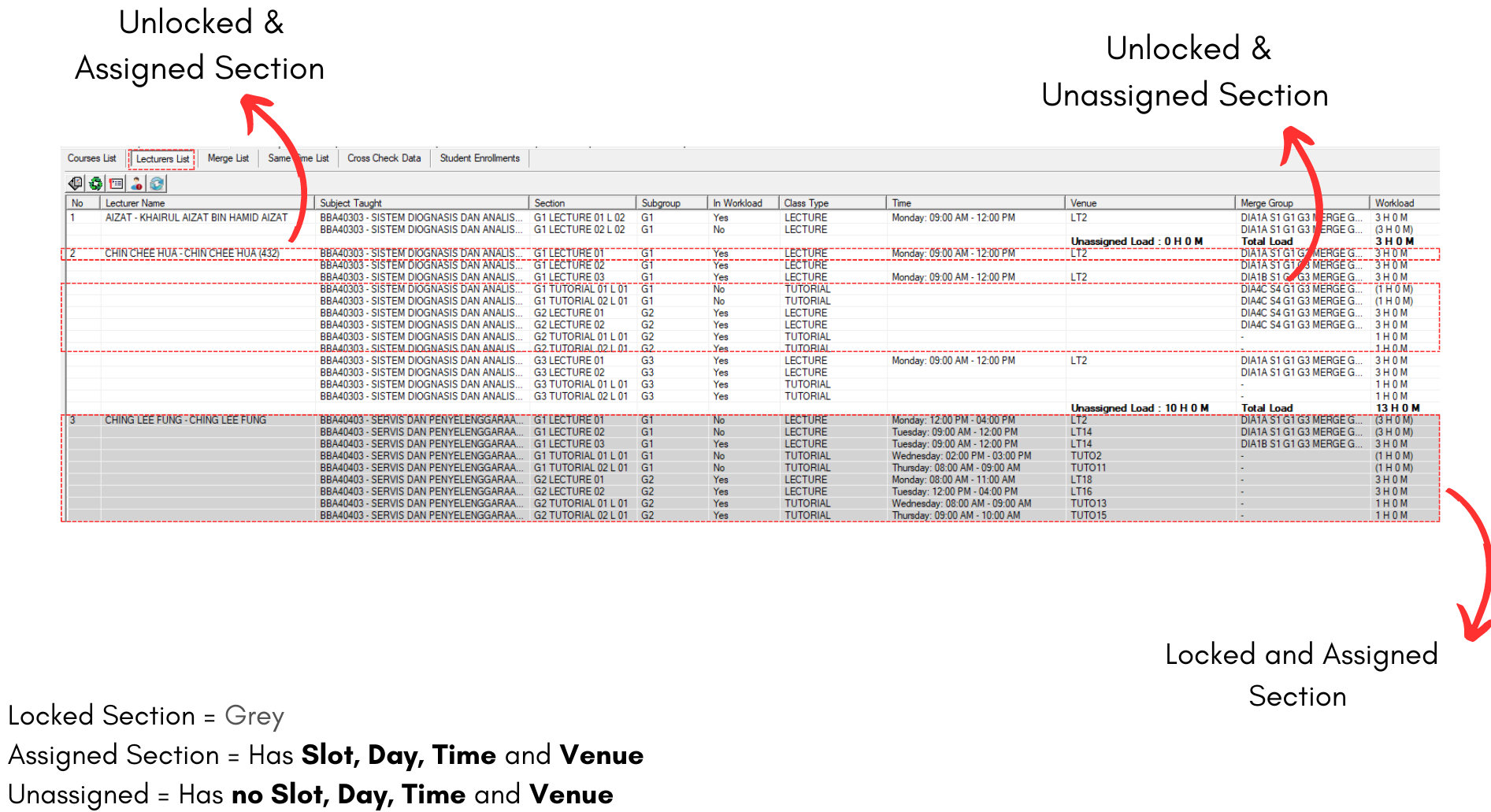Select the CHIN CHEE HUA lecturer row
The height and width of the screenshot is (812, 1491).
tap(192, 254)
